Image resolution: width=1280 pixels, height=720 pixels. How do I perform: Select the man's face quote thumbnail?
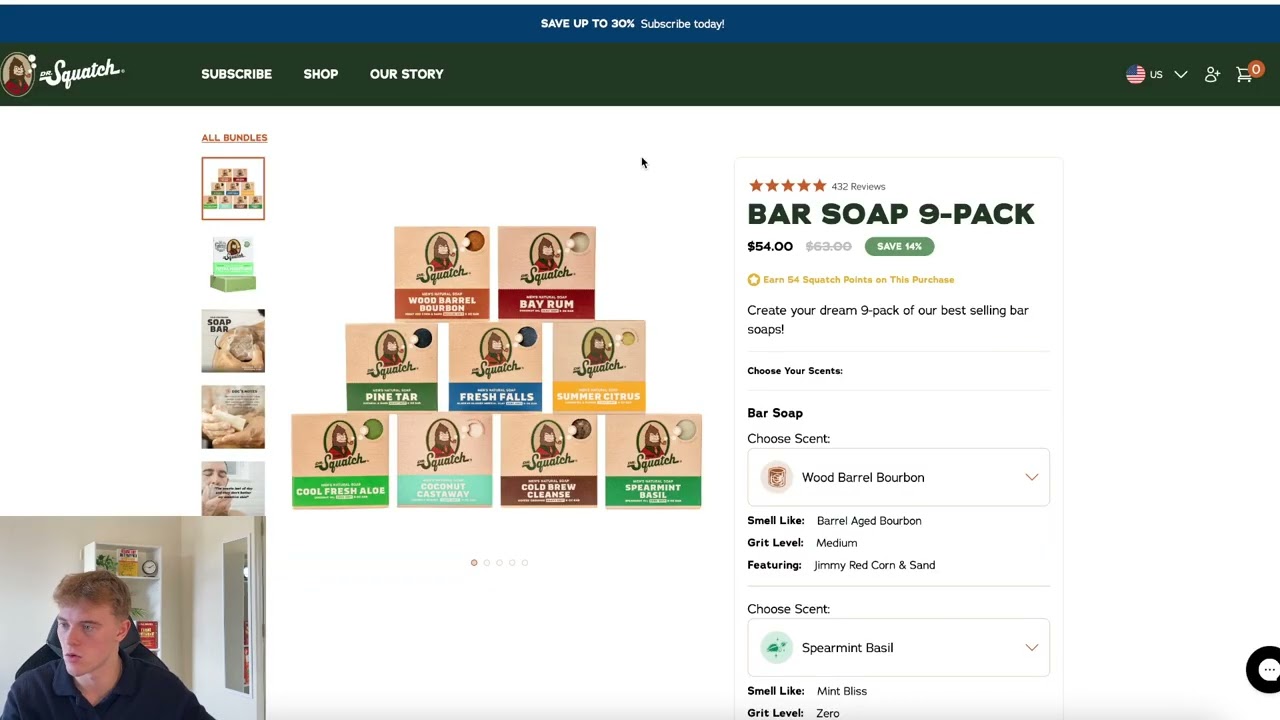(x=233, y=488)
